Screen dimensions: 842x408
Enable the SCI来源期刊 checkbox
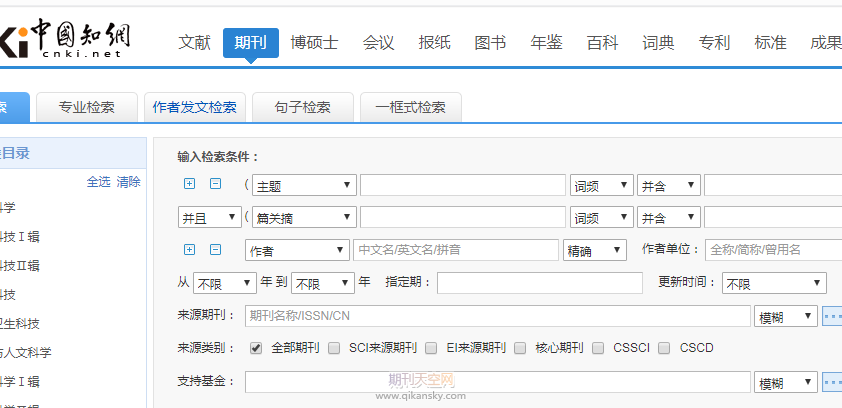point(334,348)
